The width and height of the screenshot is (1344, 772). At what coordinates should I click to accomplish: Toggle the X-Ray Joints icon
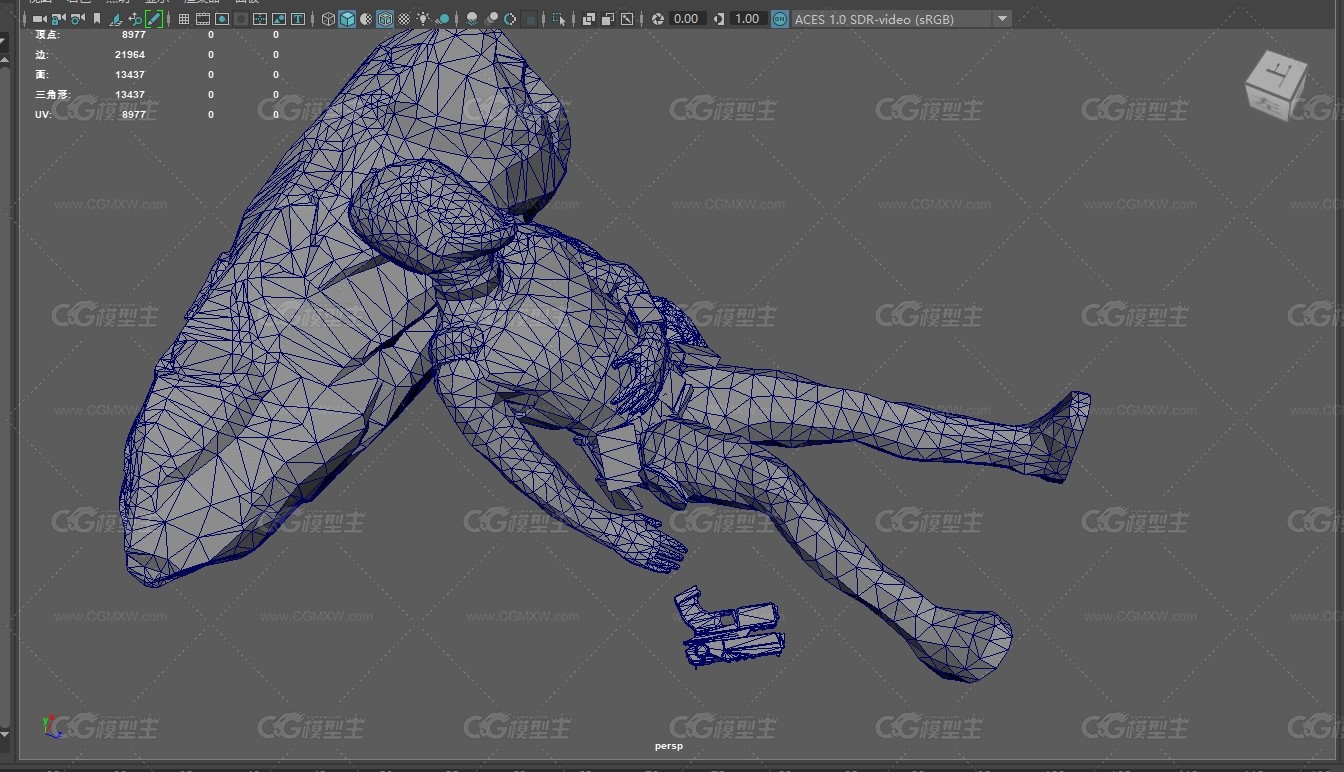pyautogui.click(x=627, y=19)
